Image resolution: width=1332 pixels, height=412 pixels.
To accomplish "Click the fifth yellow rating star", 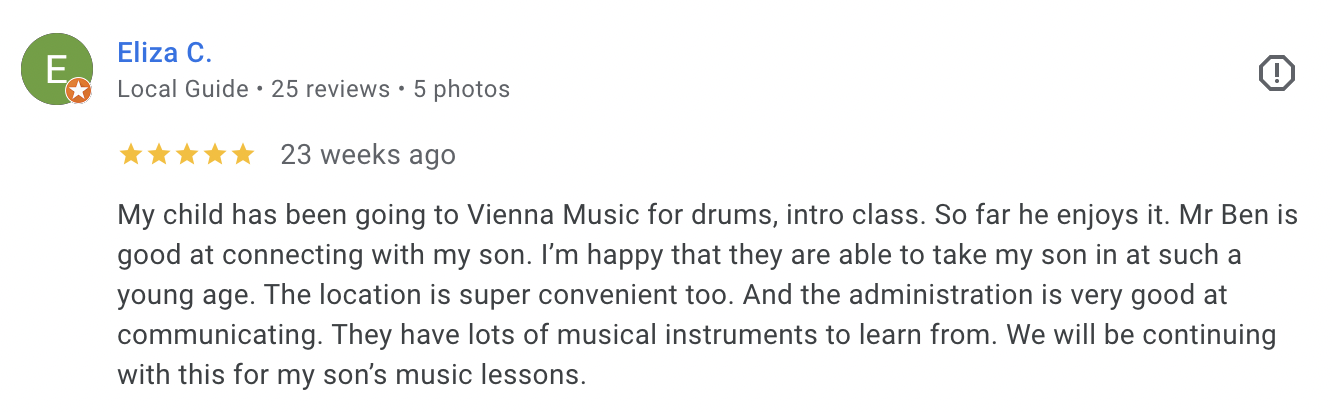I will pos(242,155).
